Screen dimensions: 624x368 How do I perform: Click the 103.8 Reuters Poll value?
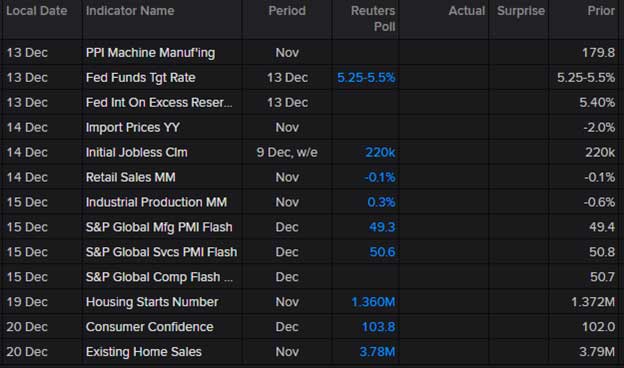[x=378, y=327]
